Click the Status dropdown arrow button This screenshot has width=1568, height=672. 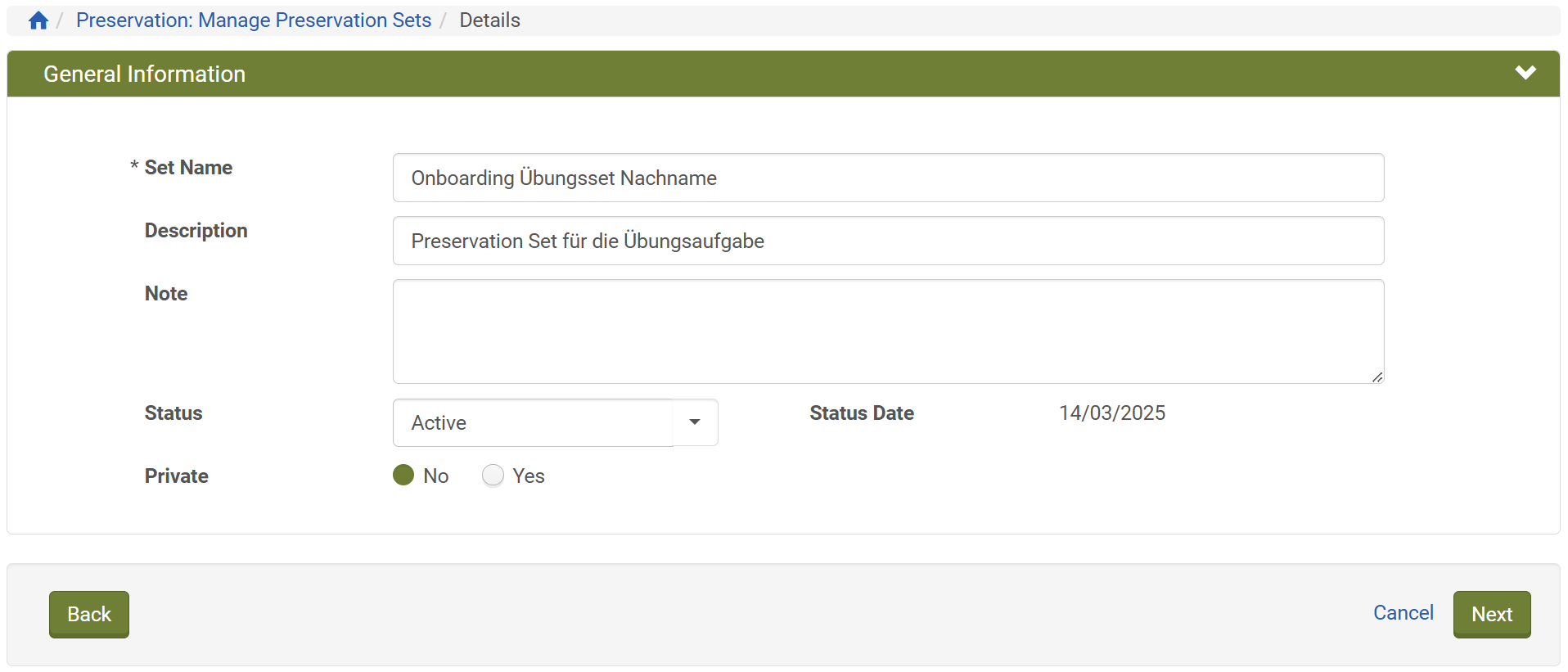click(x=695, y=422)
